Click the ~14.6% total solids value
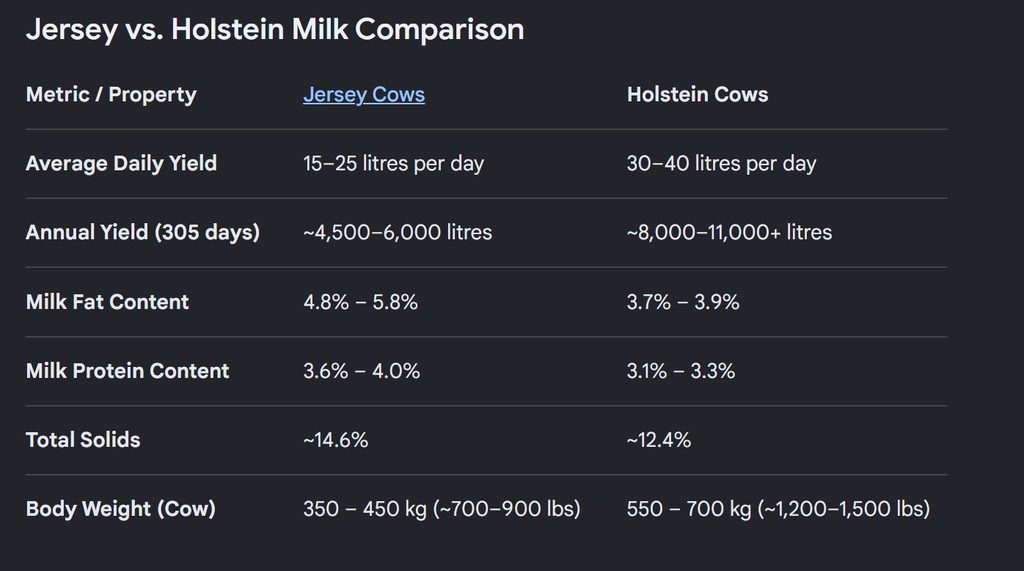This screenshot has height=571, width=1024. pyautogui.click(x=336, y=440)
